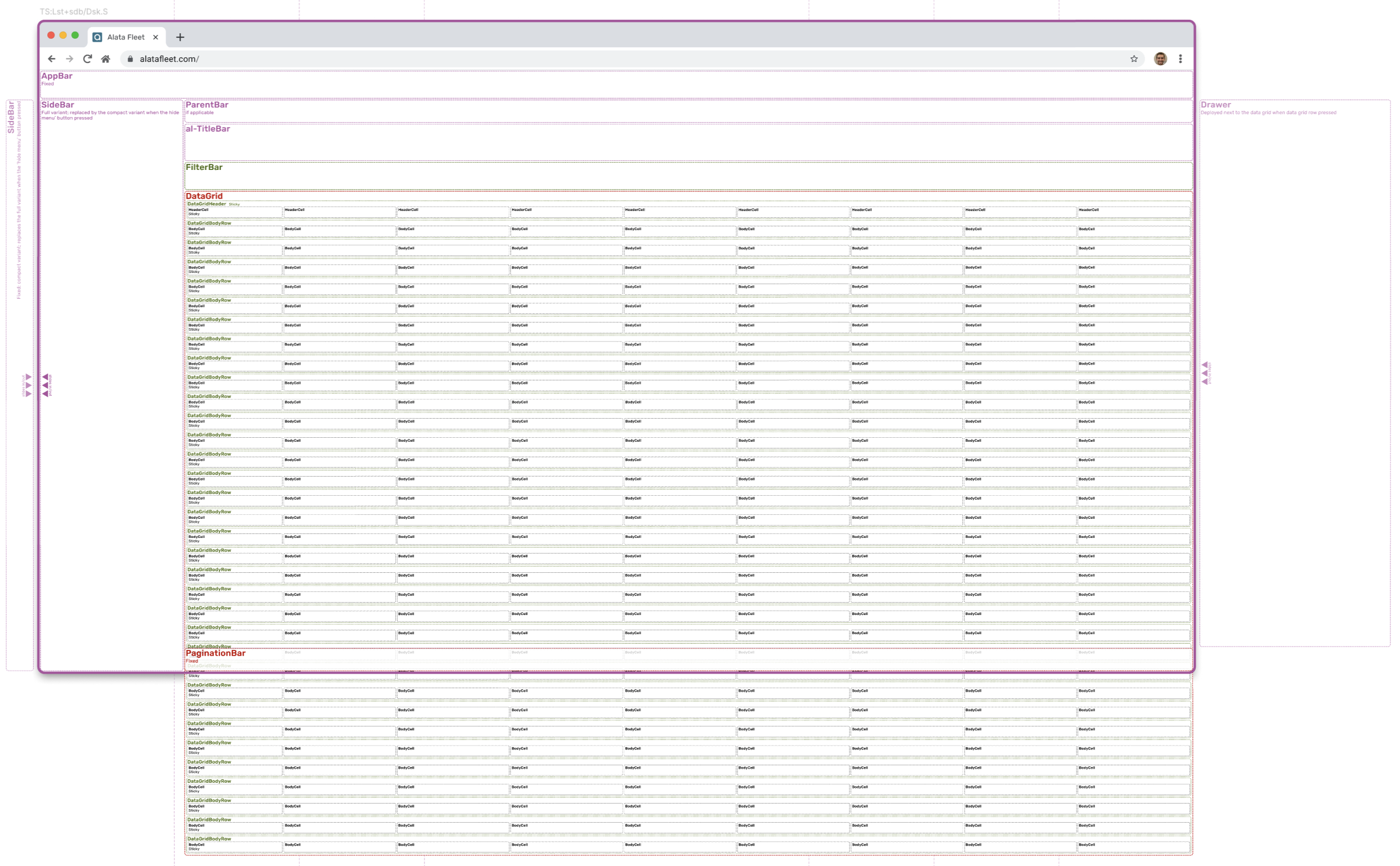Click the alatafleet.com address bar
The height and width of the screenshot is (866, 1400).
tap(169, 59)
